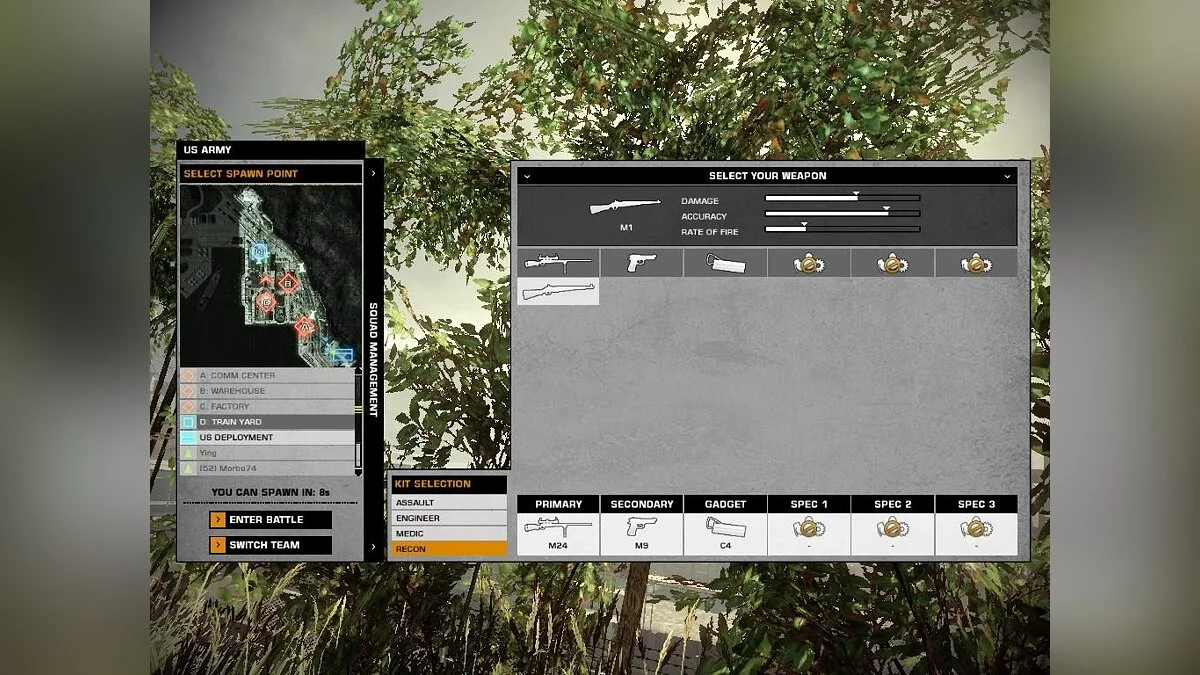Click the SWITCH TEAM button
The width and height of the screenshot is (1200, 675).
click(x=270, y=545)
